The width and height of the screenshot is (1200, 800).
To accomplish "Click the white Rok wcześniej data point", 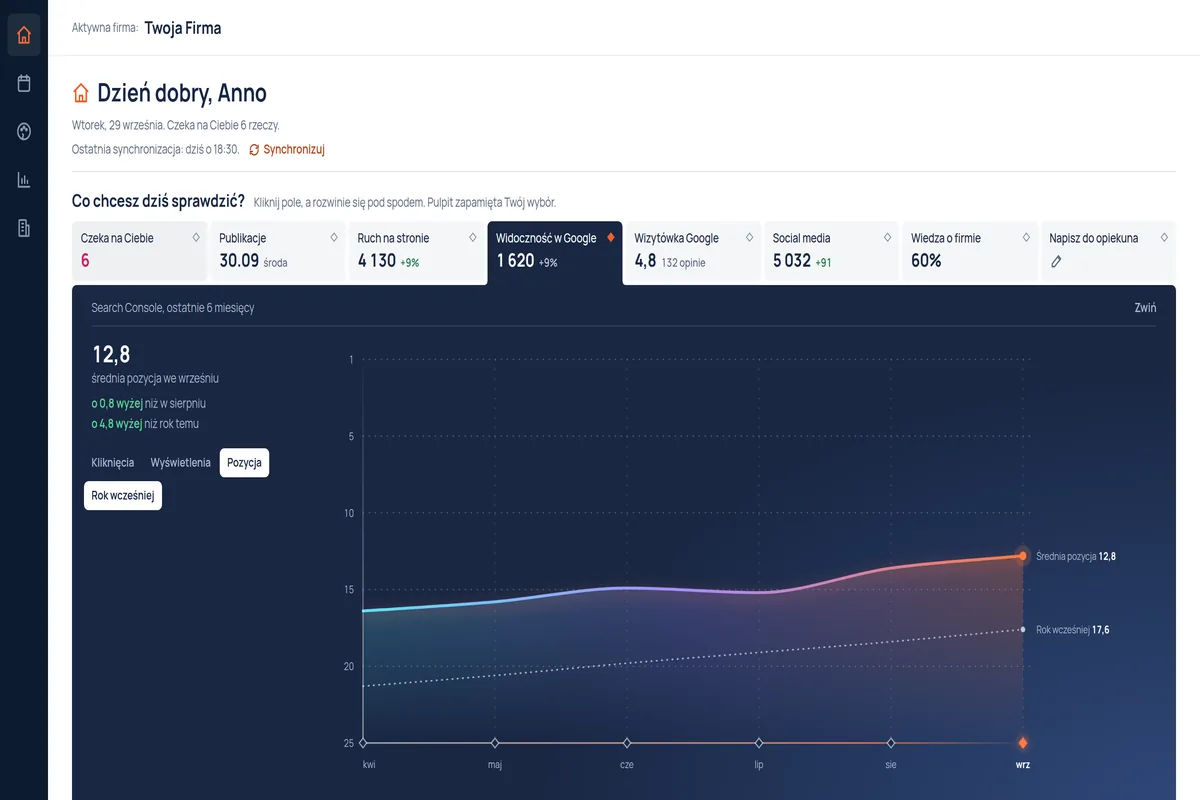I will [1023, 629].
